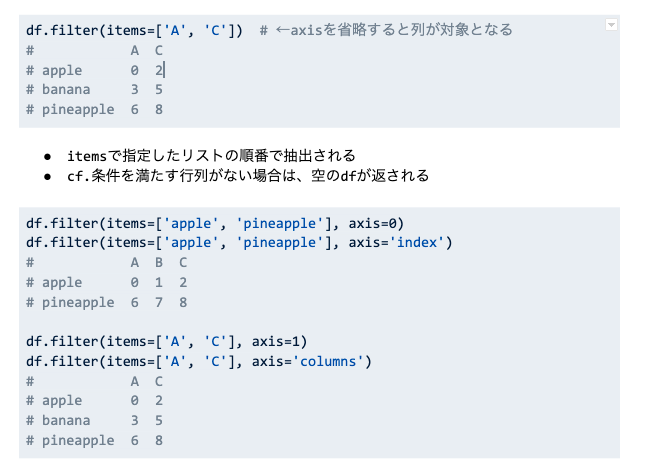Click '# banana 3 5' in last block

[94, 420]
